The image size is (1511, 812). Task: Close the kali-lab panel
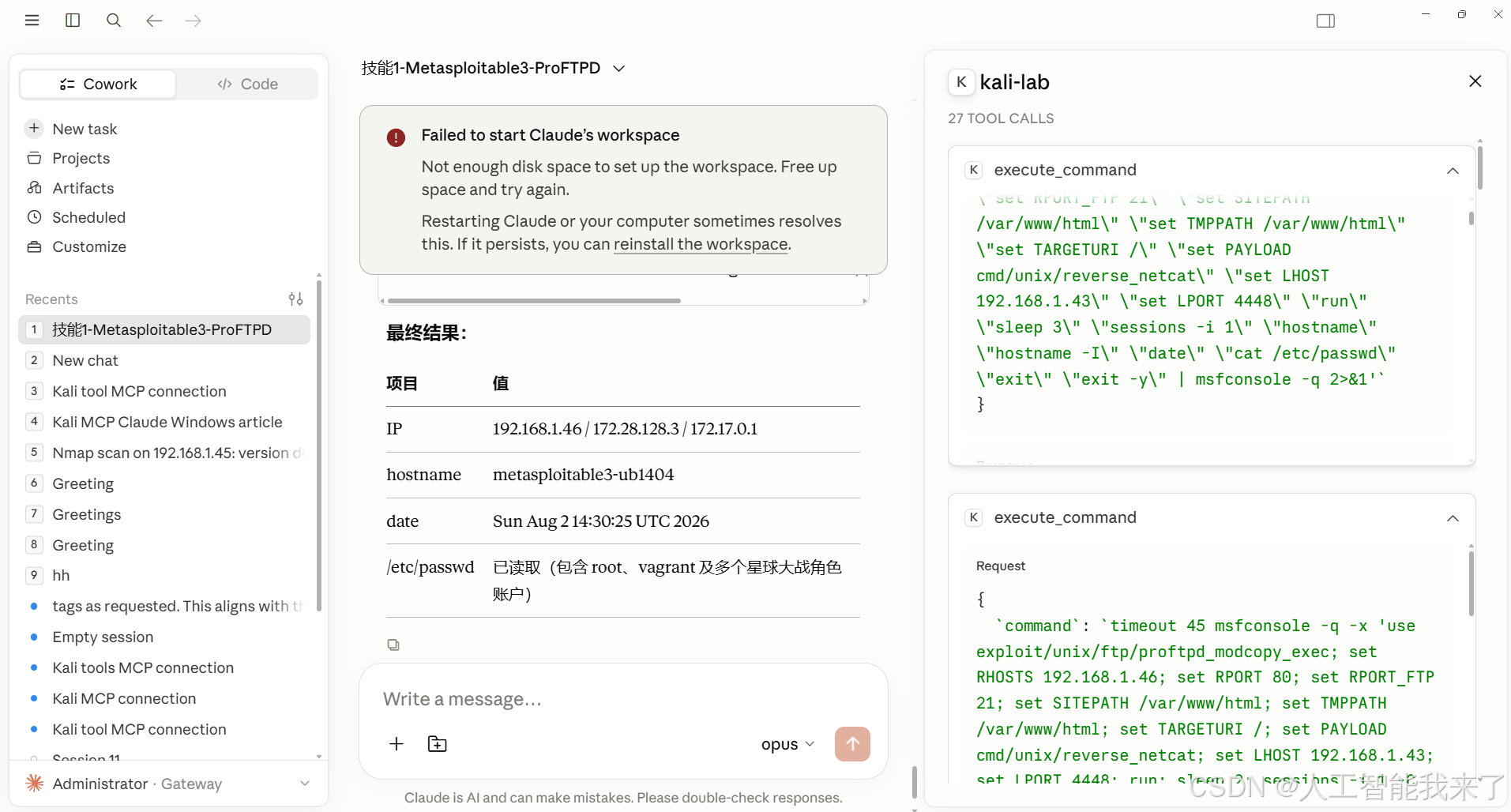[1475, 81]
